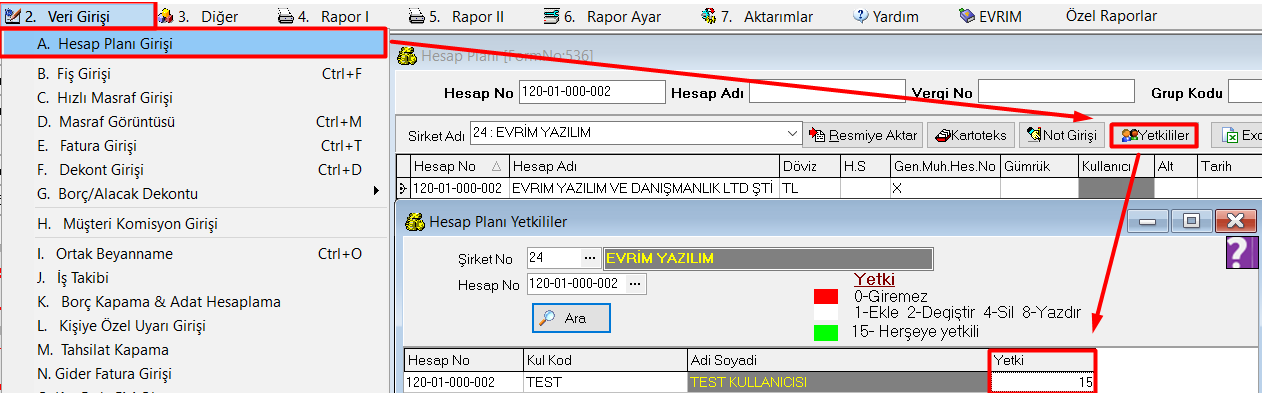Open Şirket No lookup ellipsis button

click(590, 259)
